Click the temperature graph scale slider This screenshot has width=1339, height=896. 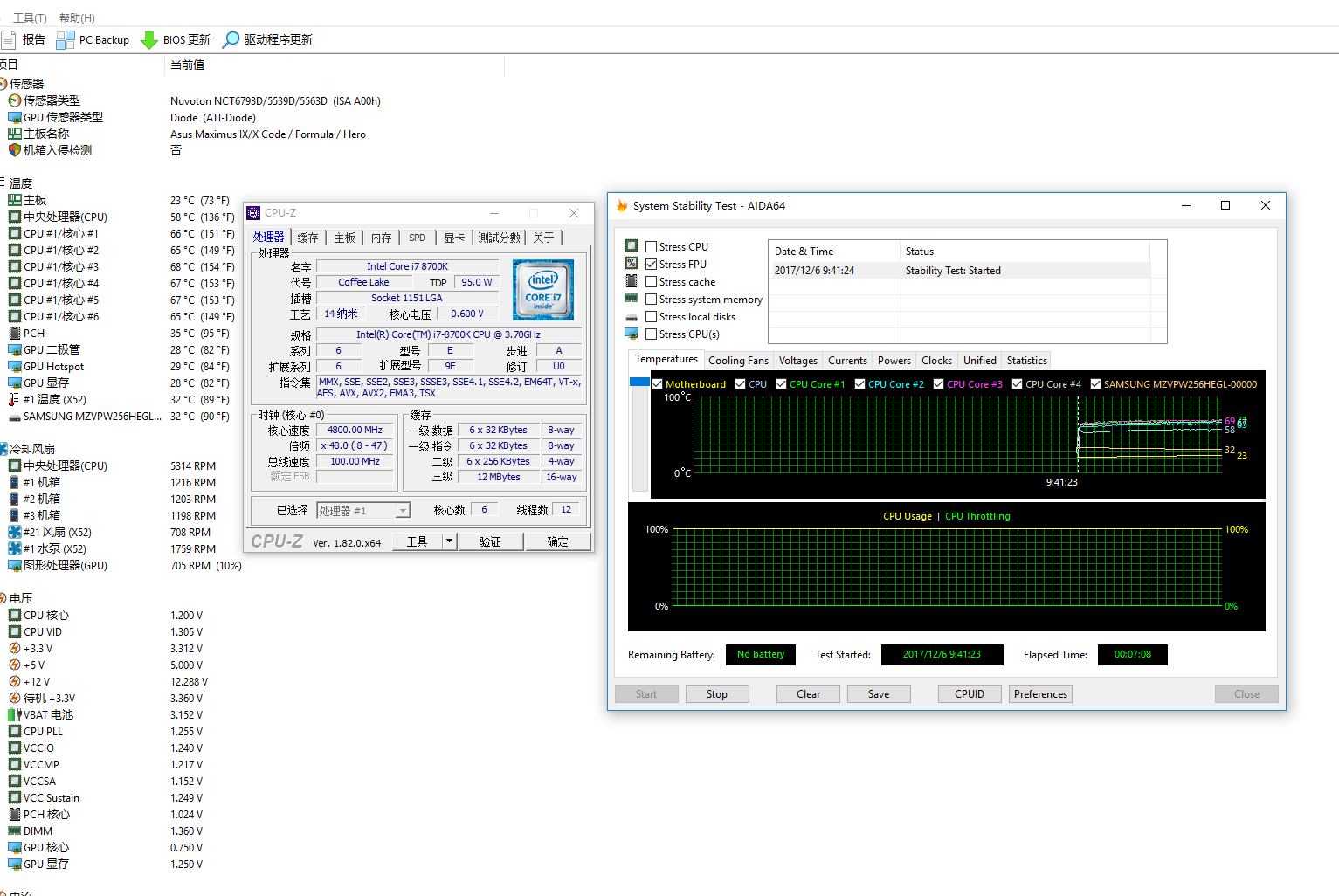pyautogui.click(x=639, y=382)
